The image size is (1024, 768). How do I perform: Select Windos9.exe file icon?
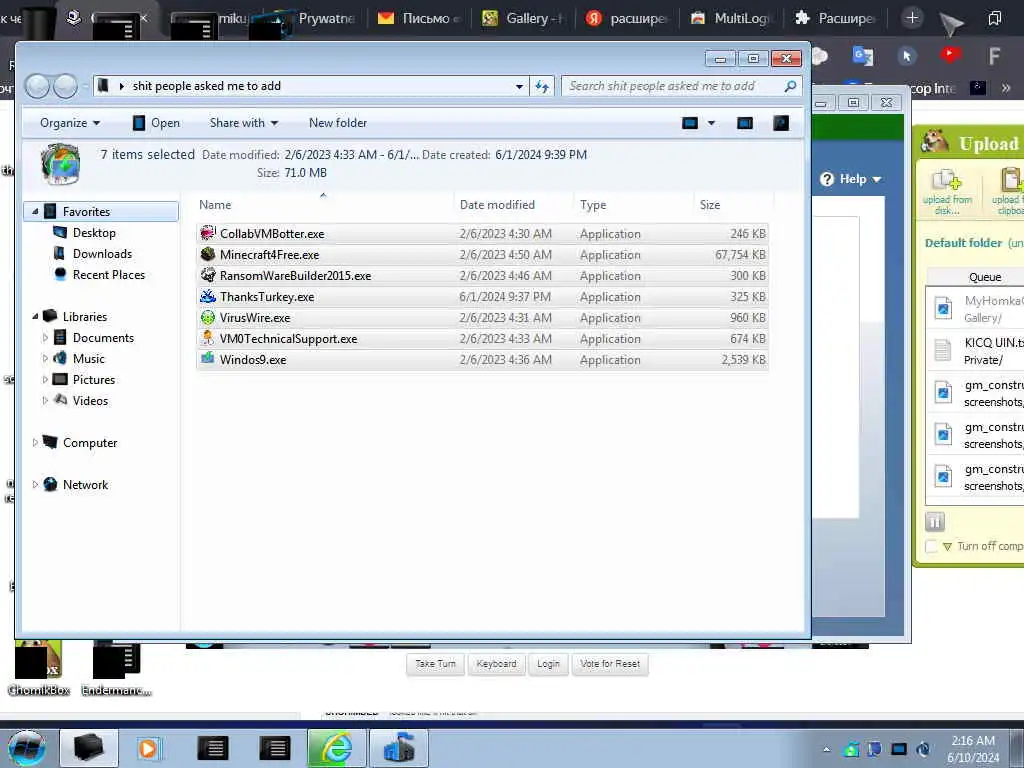pyautogui.click(x=208, y=359)
